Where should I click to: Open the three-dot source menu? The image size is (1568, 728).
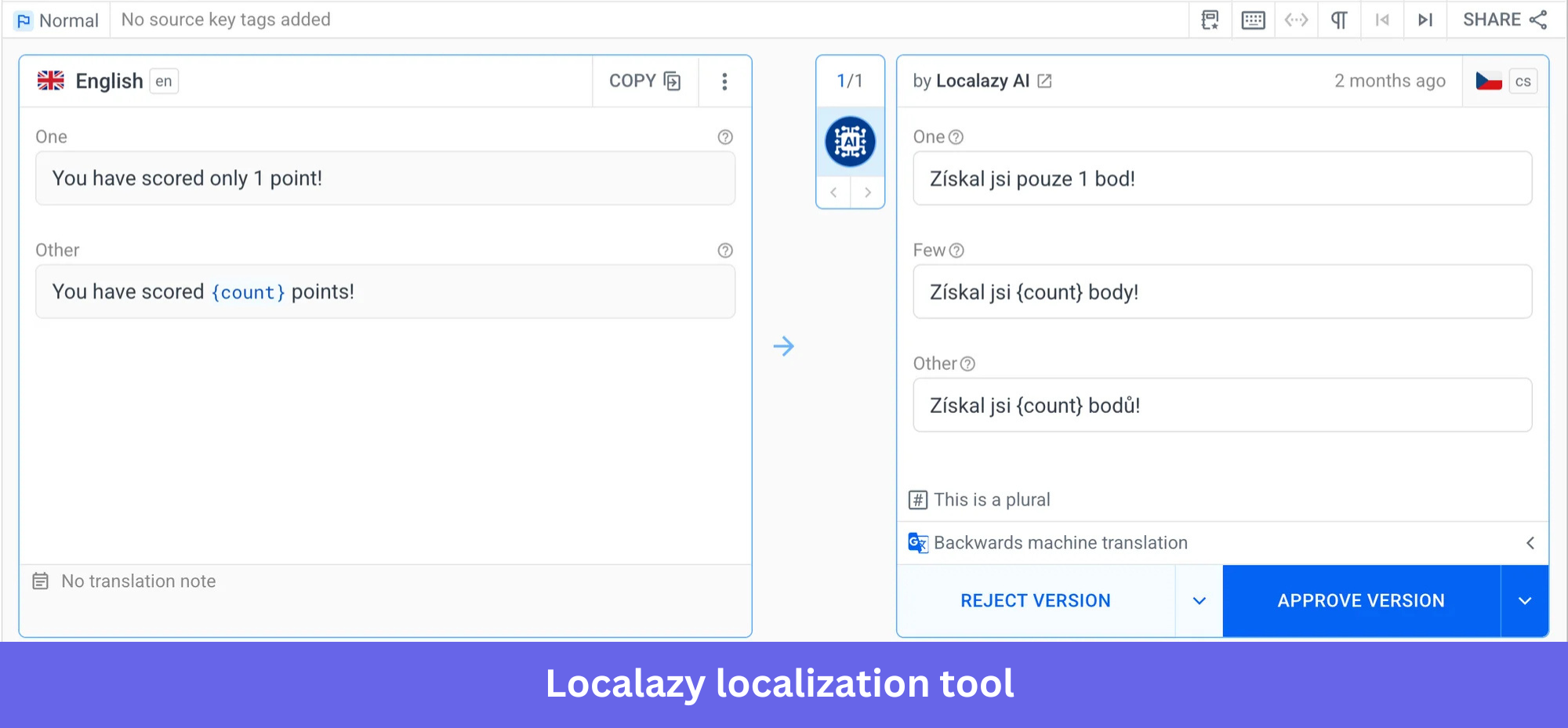[724, 81]
